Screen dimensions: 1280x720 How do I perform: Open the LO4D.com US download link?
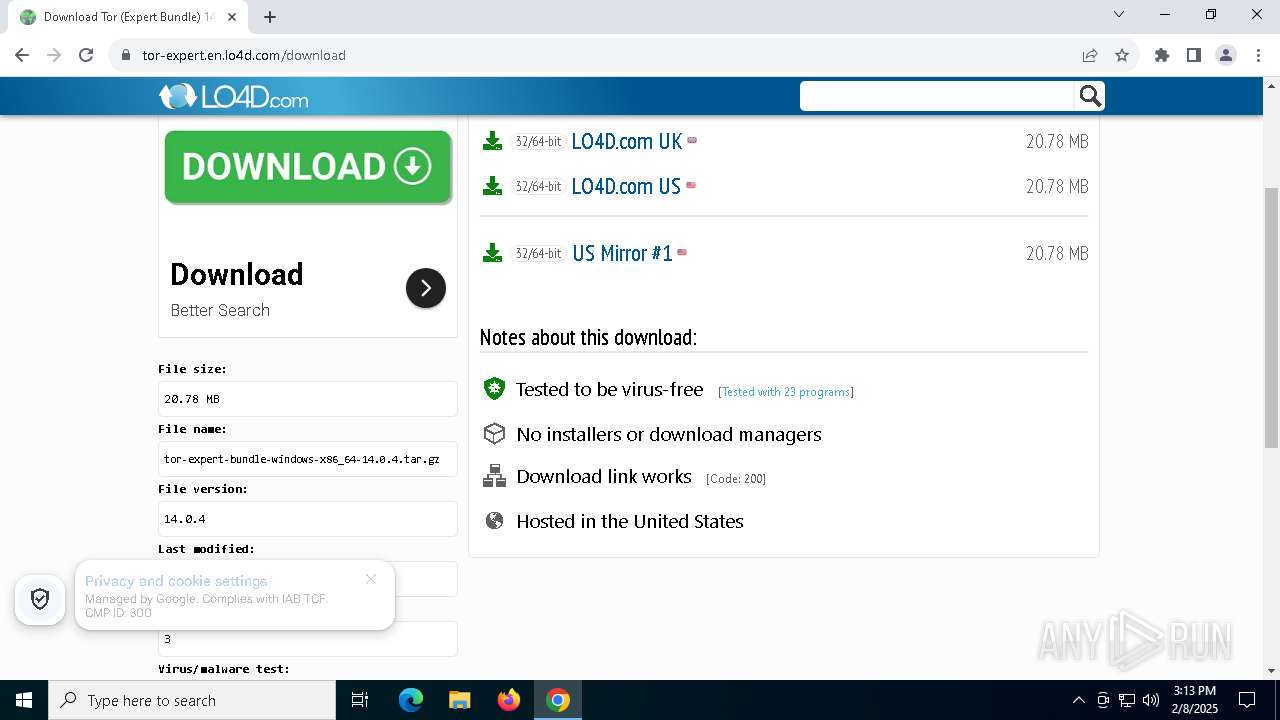(625, 186)
